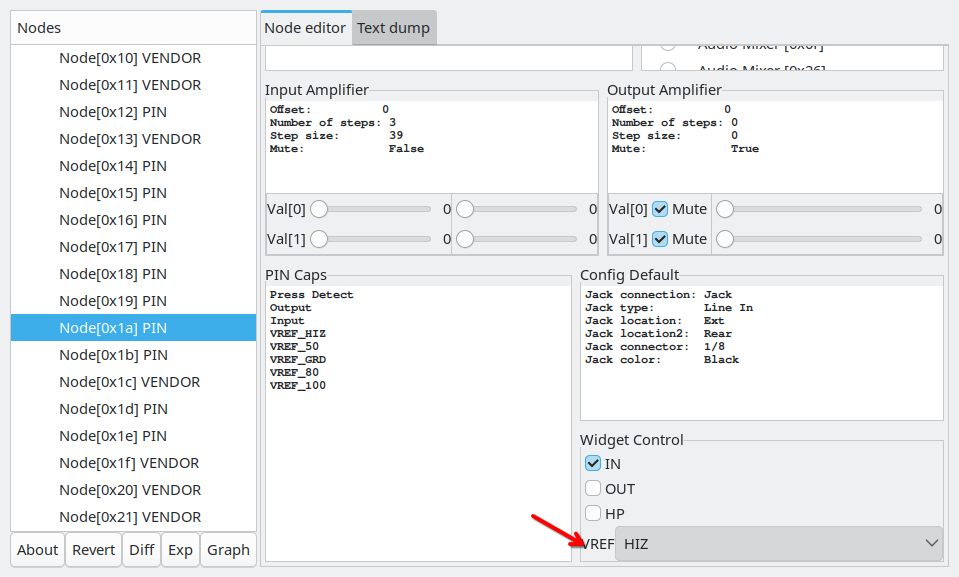The image size is (959, 577).
Task: Switch to the Node editor tab
Action: coord(305,28)
